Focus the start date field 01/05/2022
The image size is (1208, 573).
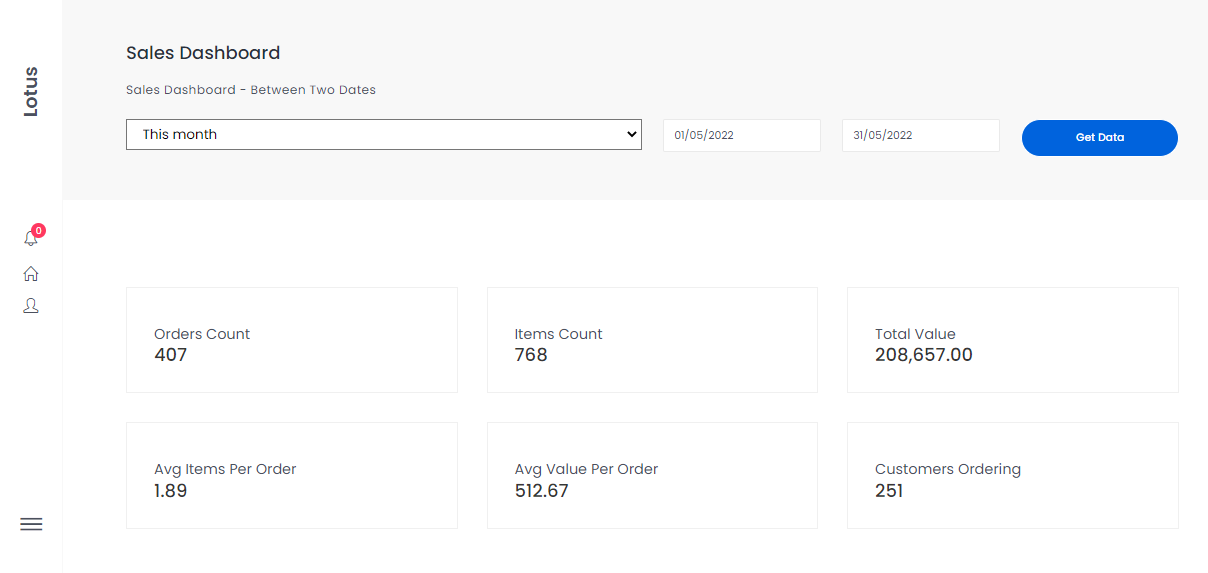(742, 136)
